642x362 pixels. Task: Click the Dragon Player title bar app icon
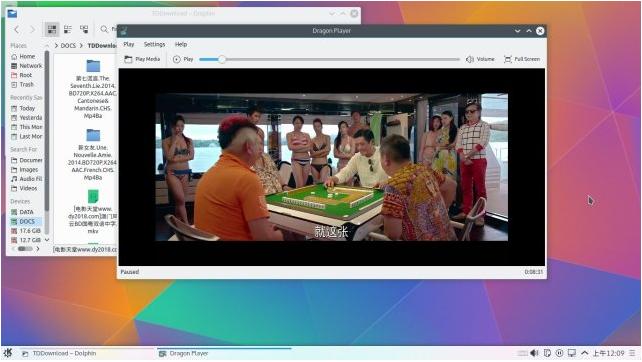[124, 31]
